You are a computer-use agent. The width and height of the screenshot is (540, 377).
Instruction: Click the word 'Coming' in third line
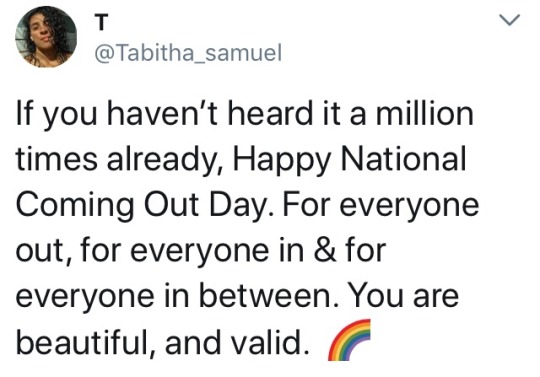coord(75,207)
